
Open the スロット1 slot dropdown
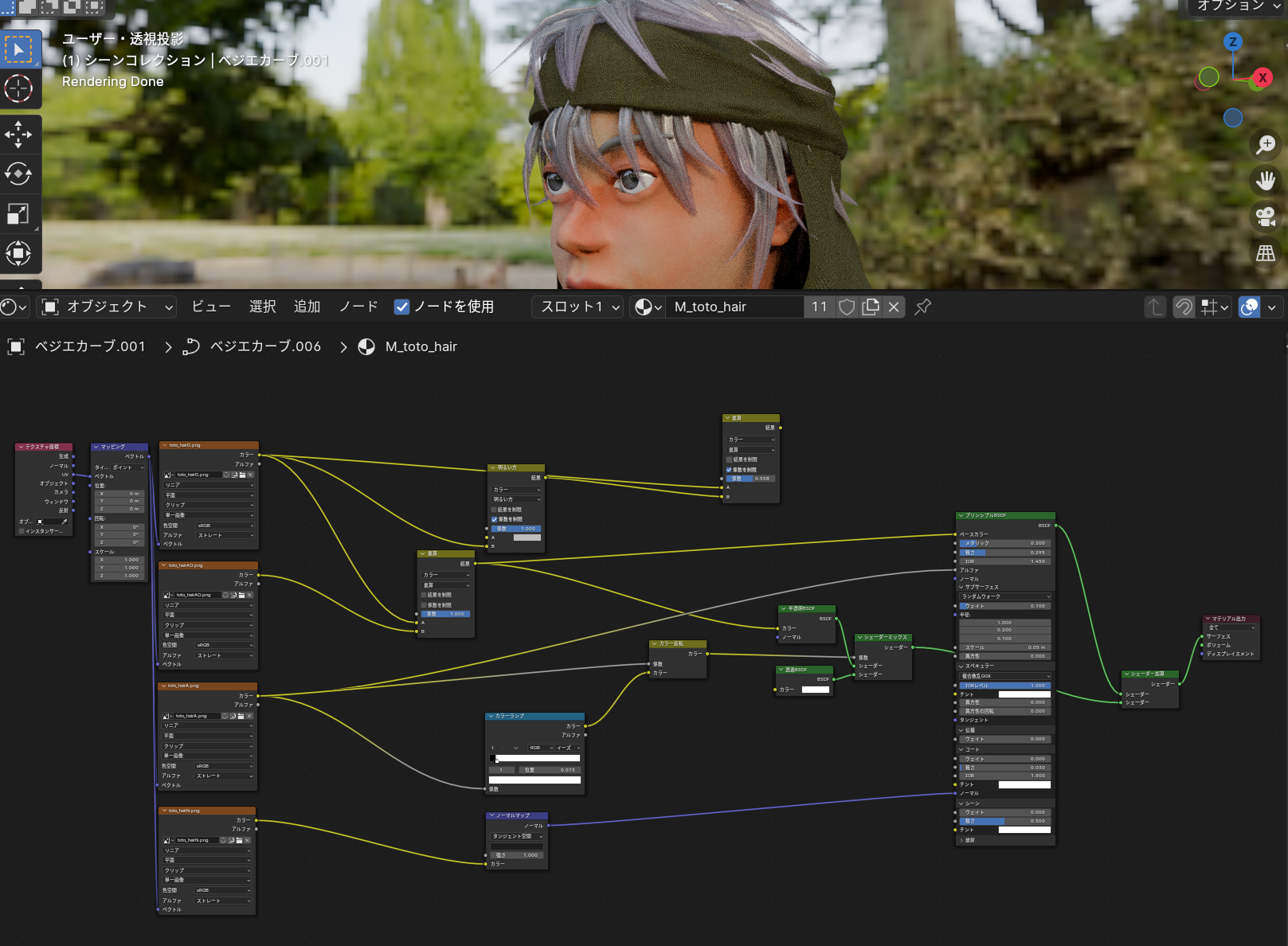[x=579, y=307]
